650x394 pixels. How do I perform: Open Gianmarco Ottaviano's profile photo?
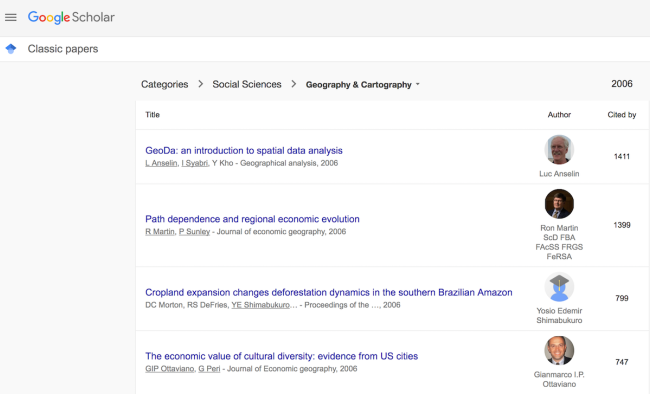[559, 351]
